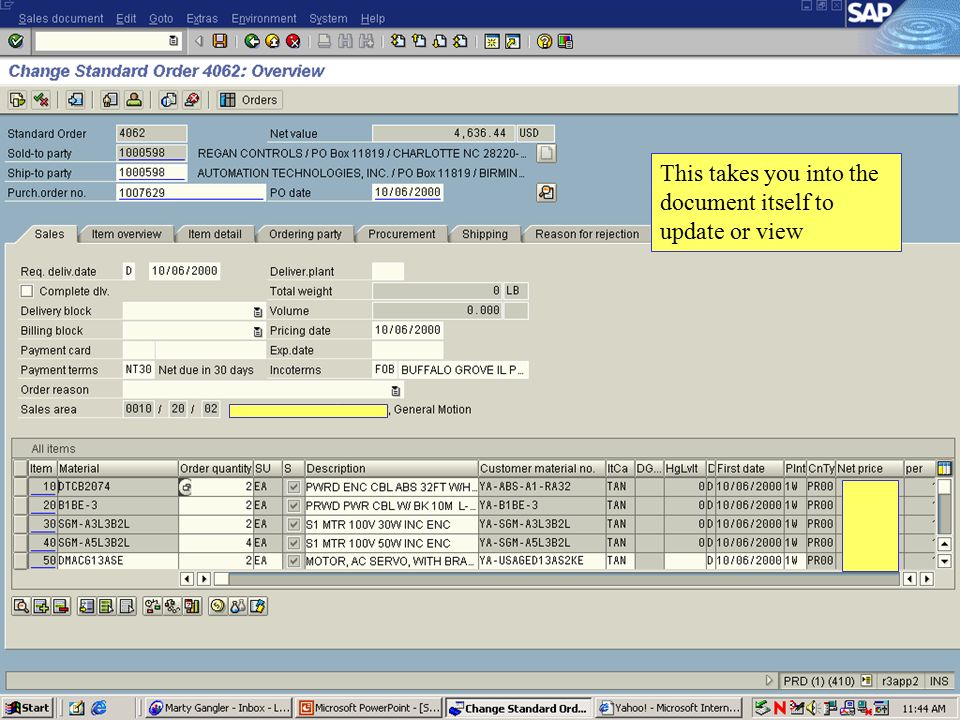
Task: Go to last page with toolbar icon
Action: (460, 41)
